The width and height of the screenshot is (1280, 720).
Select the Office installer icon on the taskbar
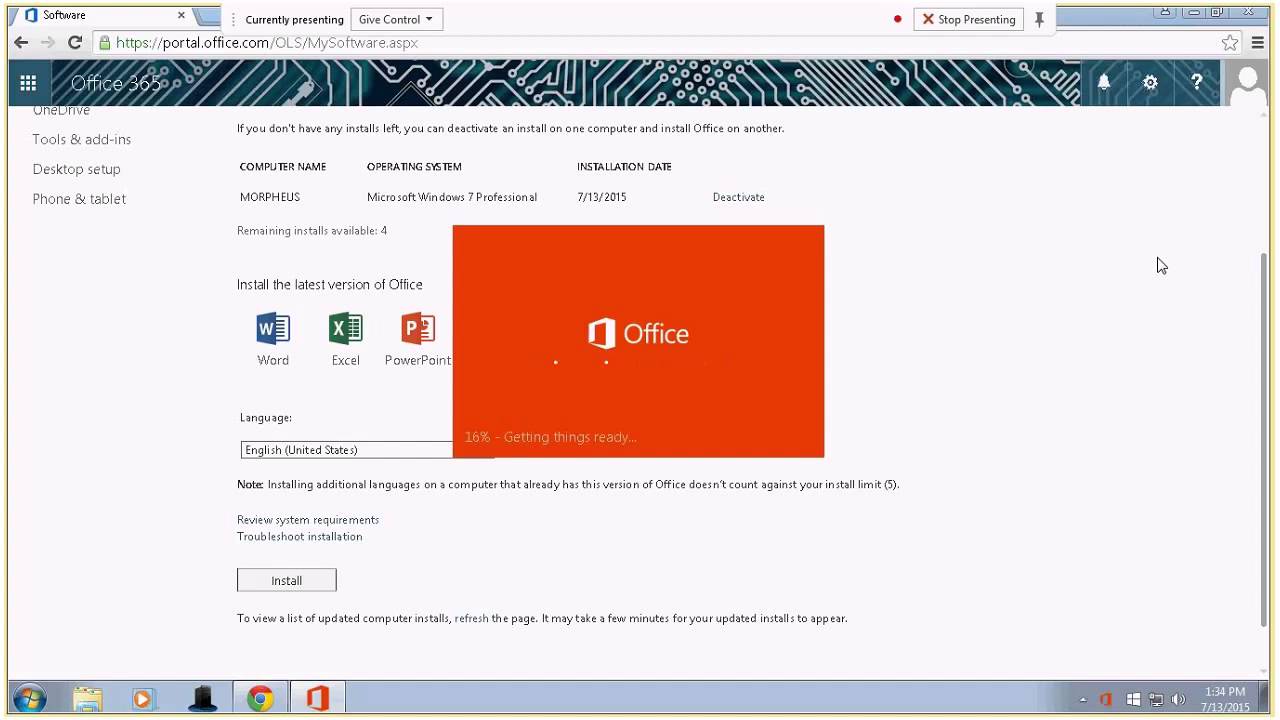tap(317, 697)
